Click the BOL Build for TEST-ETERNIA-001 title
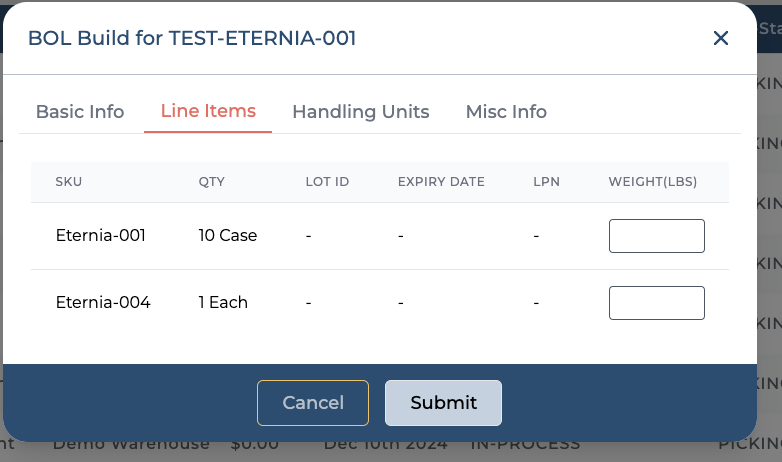This screenshot has height=462, width=782. [192, 38]
